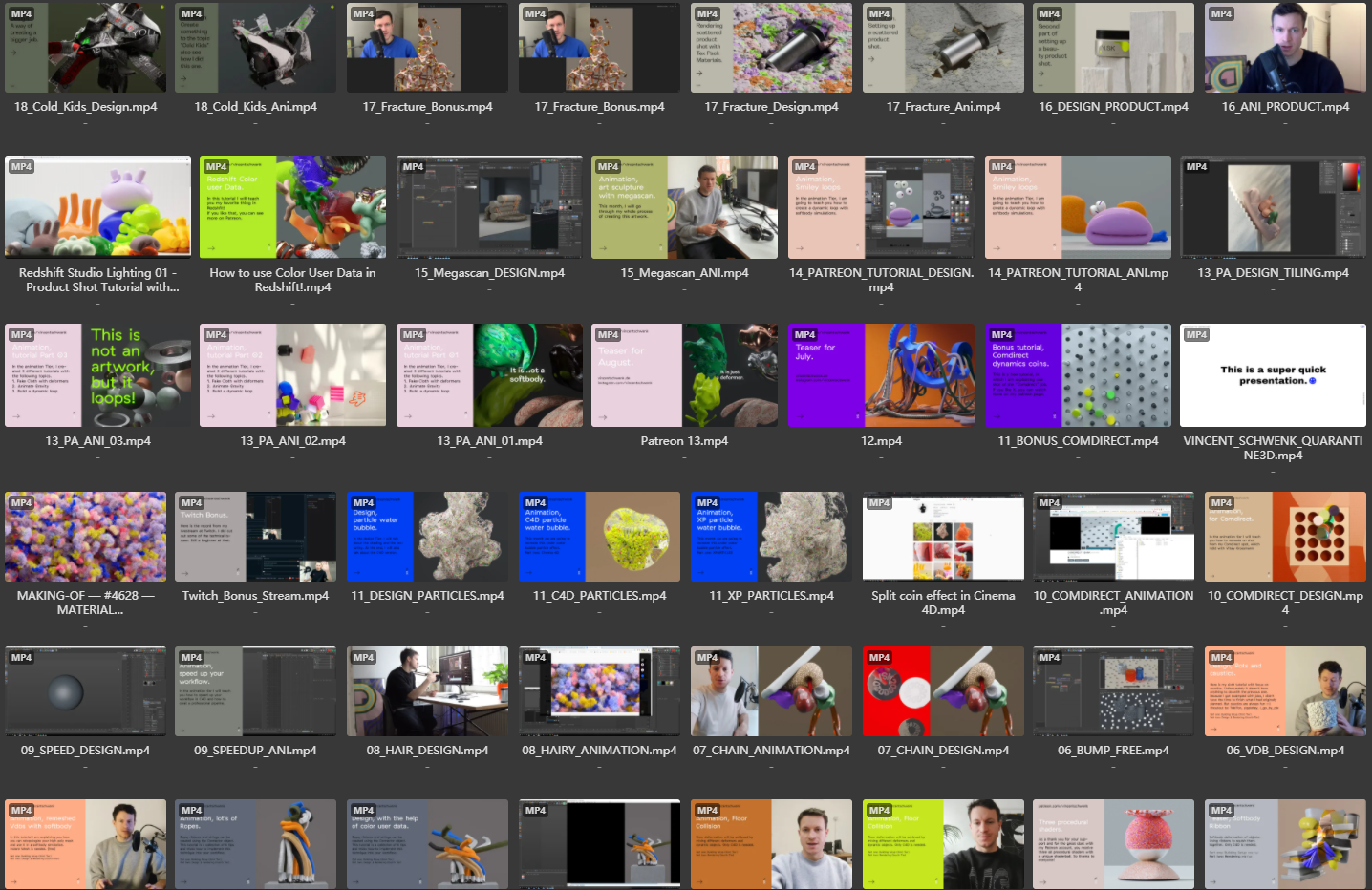The image size is (1372, 890).
Task: Open Redshift Studio Lighting 01 thumbnail
Action: click(97, 207)
